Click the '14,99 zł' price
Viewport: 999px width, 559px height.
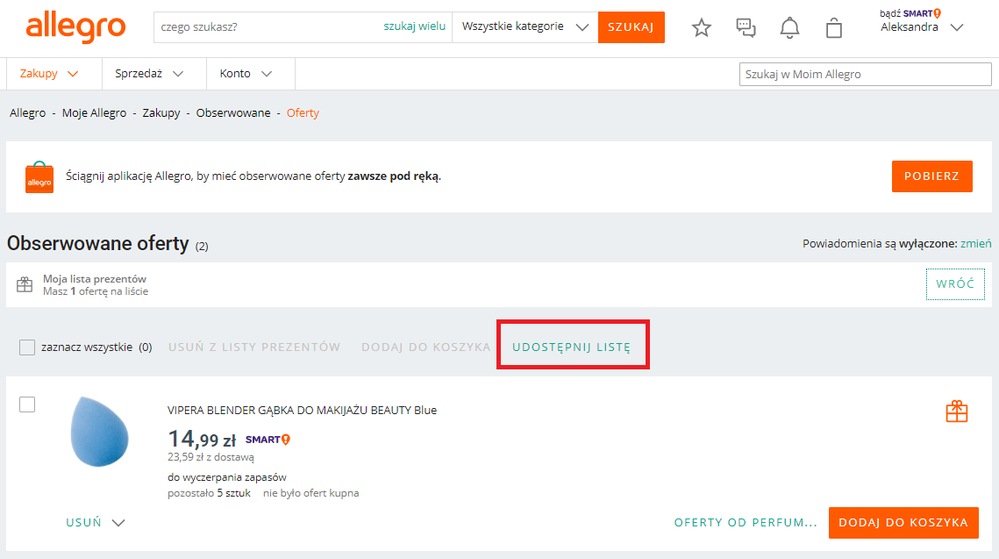202,439
